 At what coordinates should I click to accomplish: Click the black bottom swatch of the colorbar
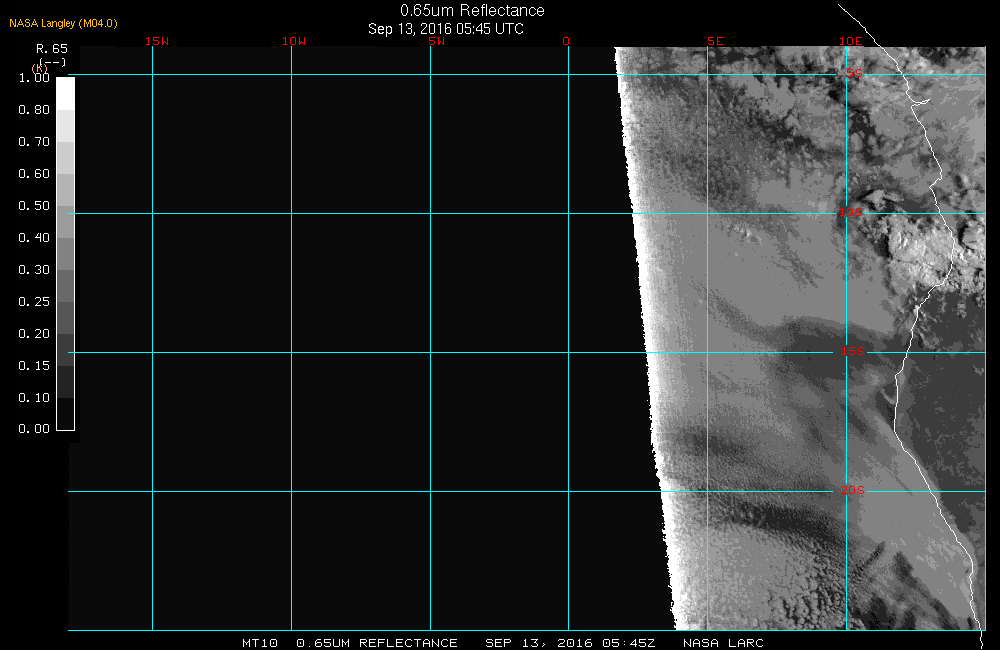66,414
